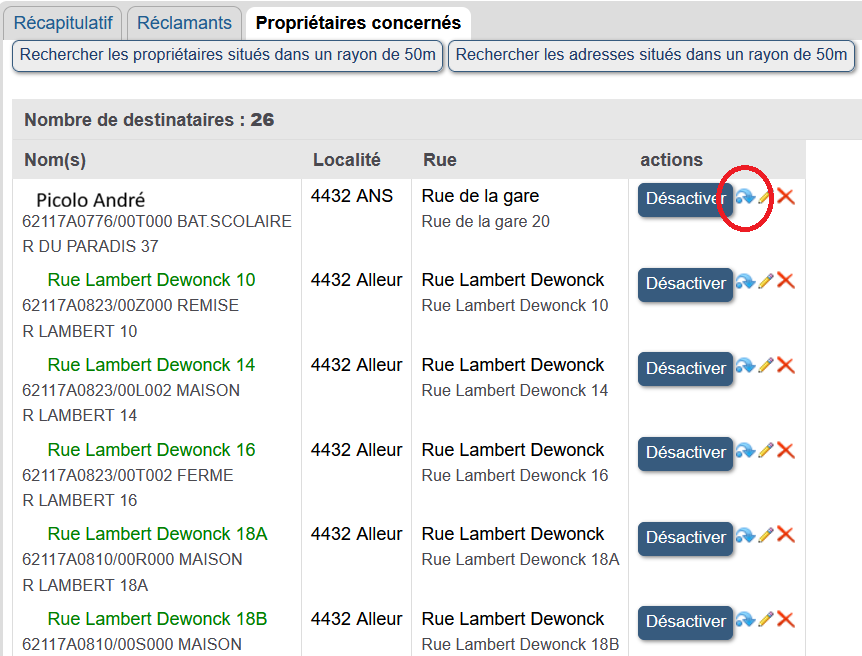Screen dimensions: 862x656
Task: Select the Propriétaires concernés tab
Action: (x=358, y=23)
